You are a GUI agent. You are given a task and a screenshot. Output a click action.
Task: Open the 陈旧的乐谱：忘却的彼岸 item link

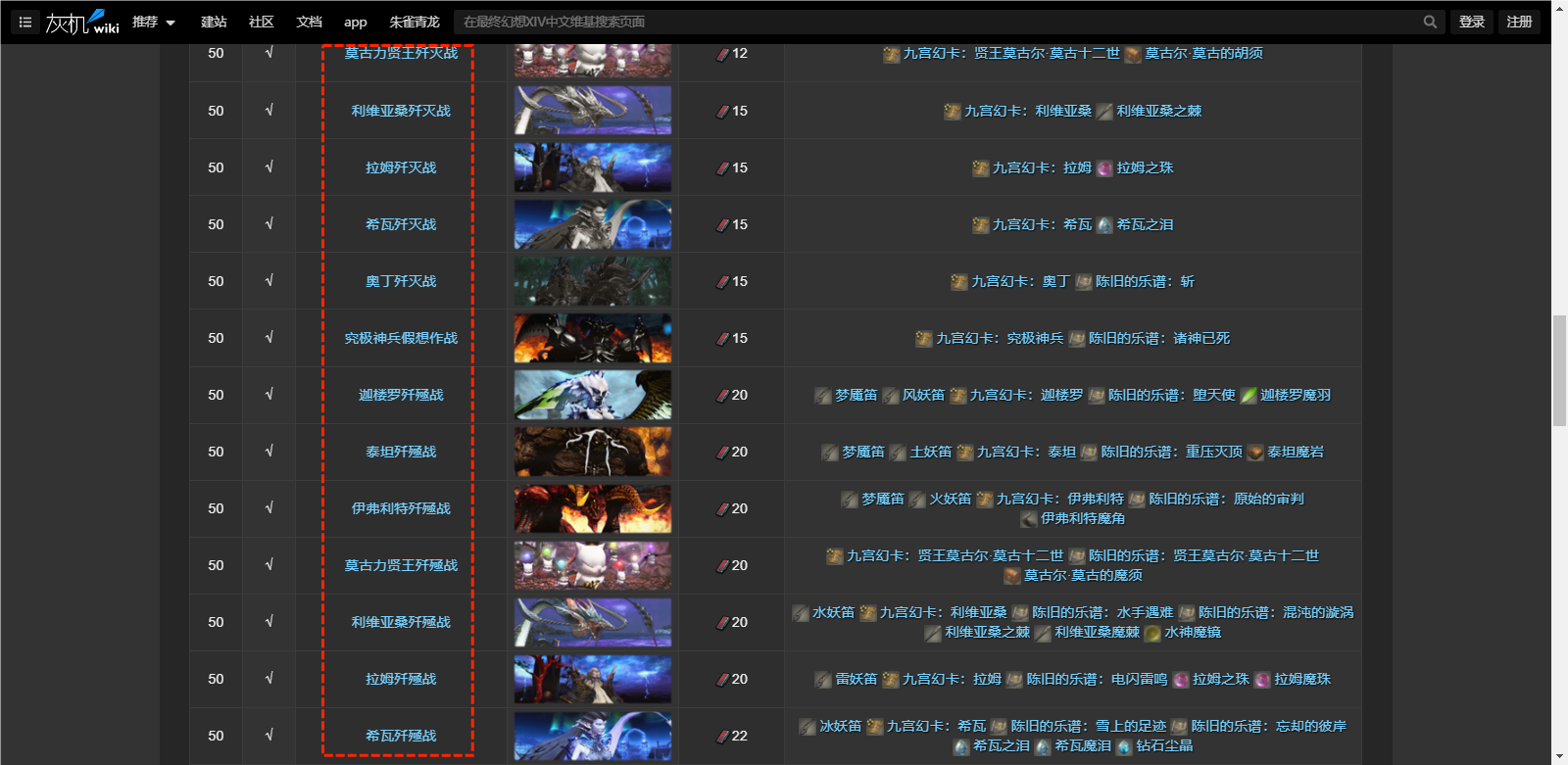(x=1268, y=727)
